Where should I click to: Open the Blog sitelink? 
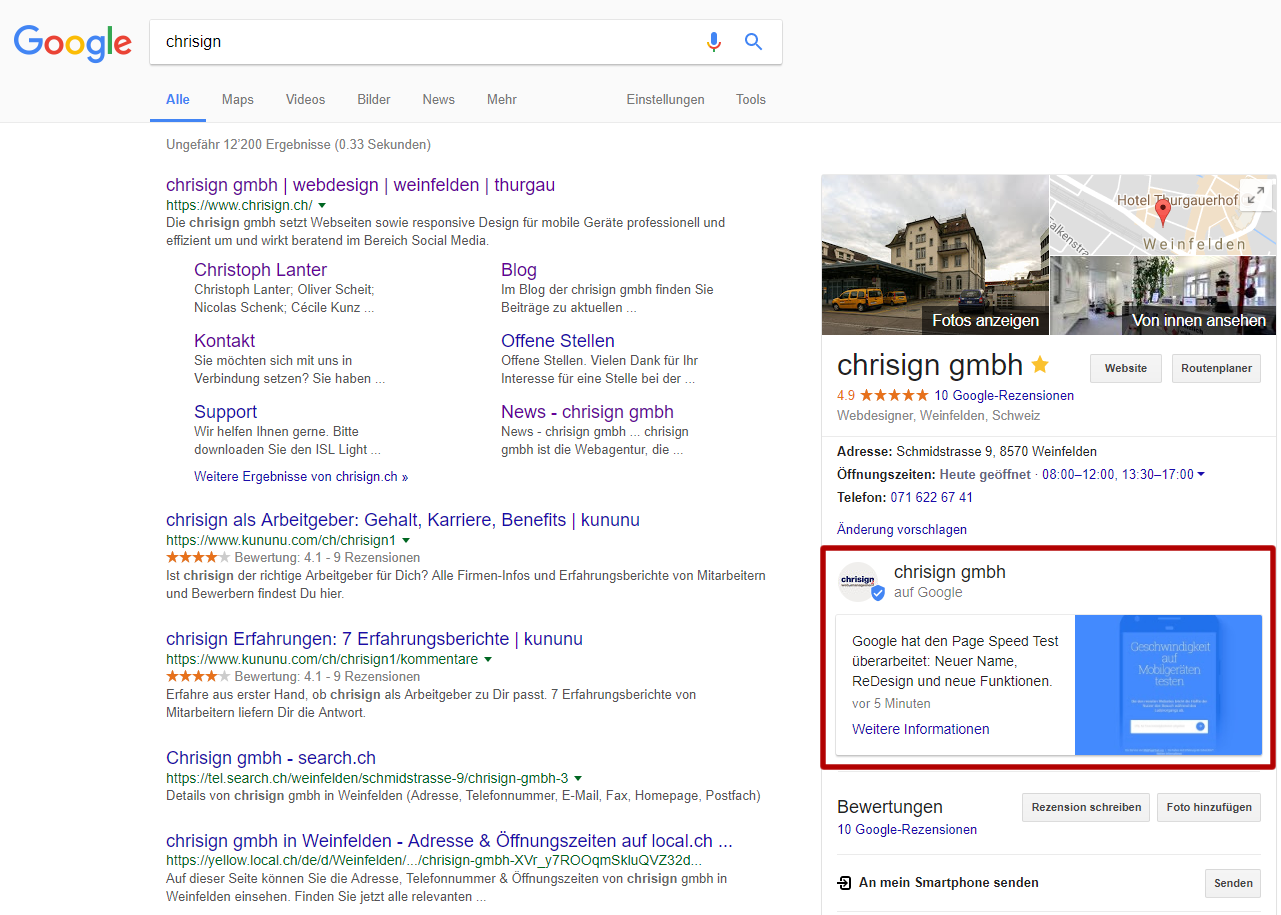(519, 270)
